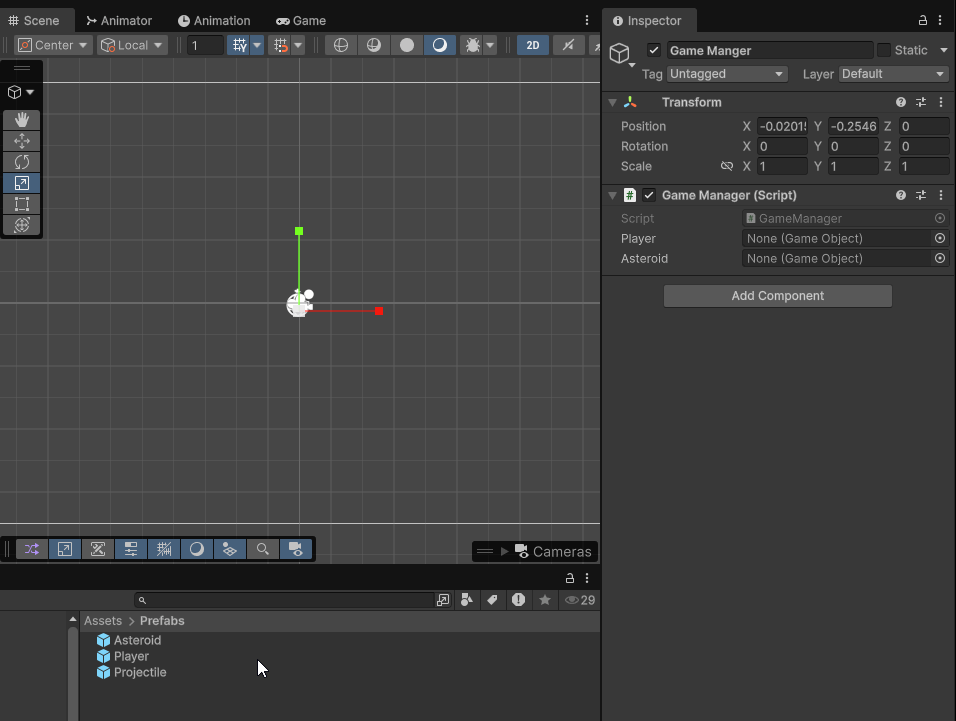
Task: Toggle the Static checkbox
Action: click(x=883, y=50)
